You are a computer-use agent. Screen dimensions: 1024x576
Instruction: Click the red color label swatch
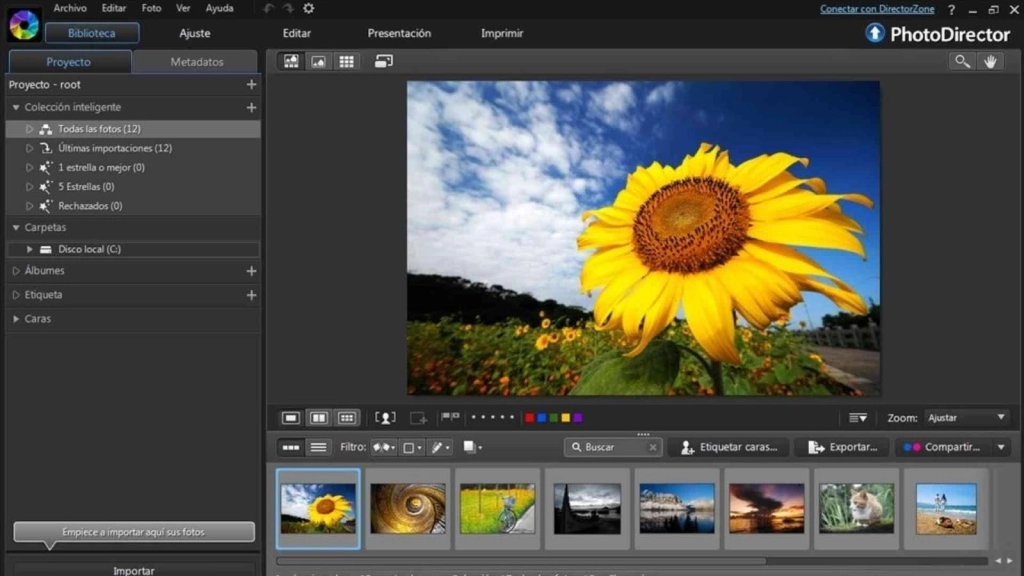pos(530,417)
